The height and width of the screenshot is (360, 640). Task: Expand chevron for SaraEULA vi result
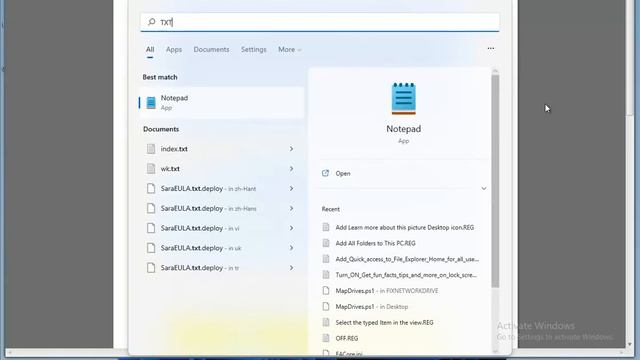click(x=291, y=228)
